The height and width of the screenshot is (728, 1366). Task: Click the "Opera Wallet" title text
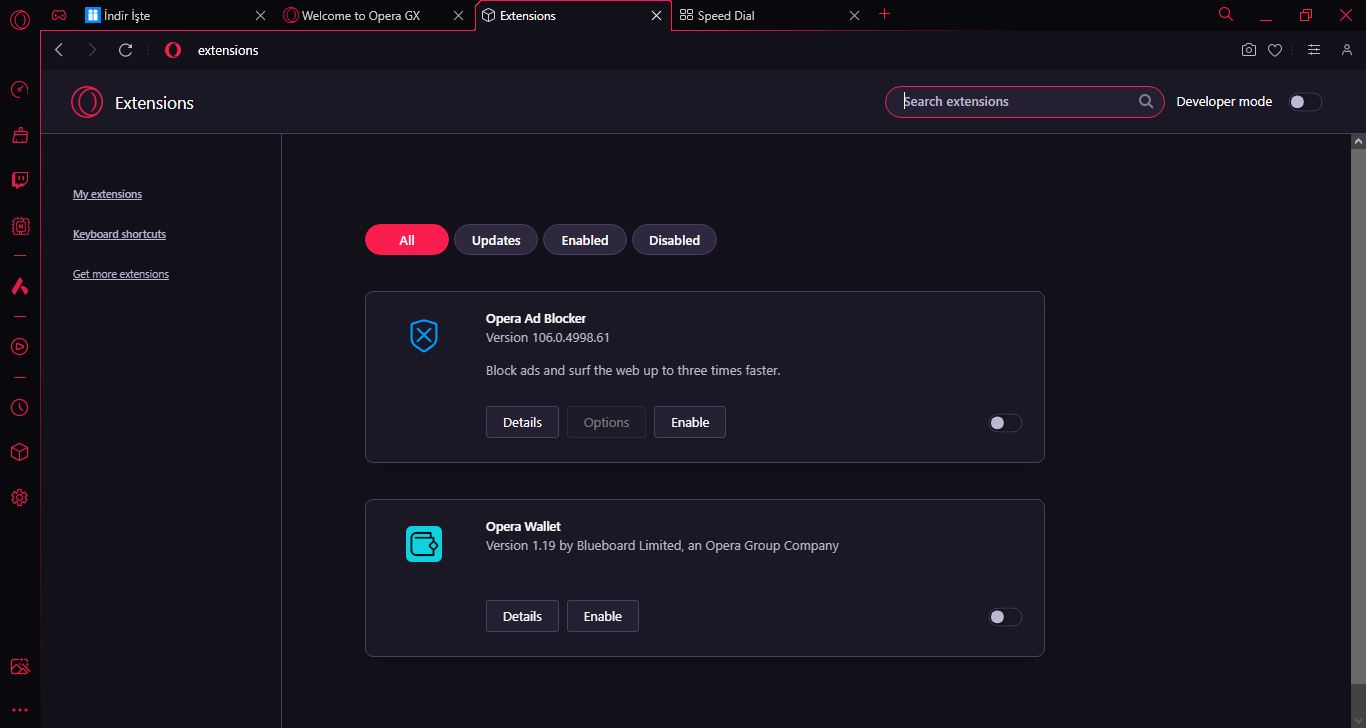click(x=523, y=526)
